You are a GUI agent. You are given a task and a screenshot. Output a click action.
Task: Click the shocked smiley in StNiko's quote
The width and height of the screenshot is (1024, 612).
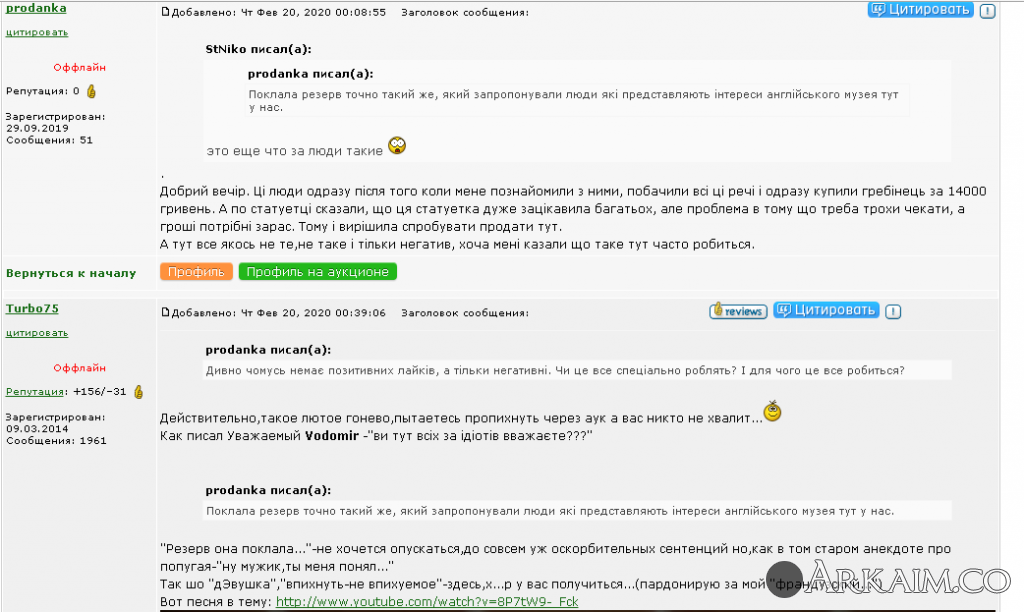tap(397, 145)
